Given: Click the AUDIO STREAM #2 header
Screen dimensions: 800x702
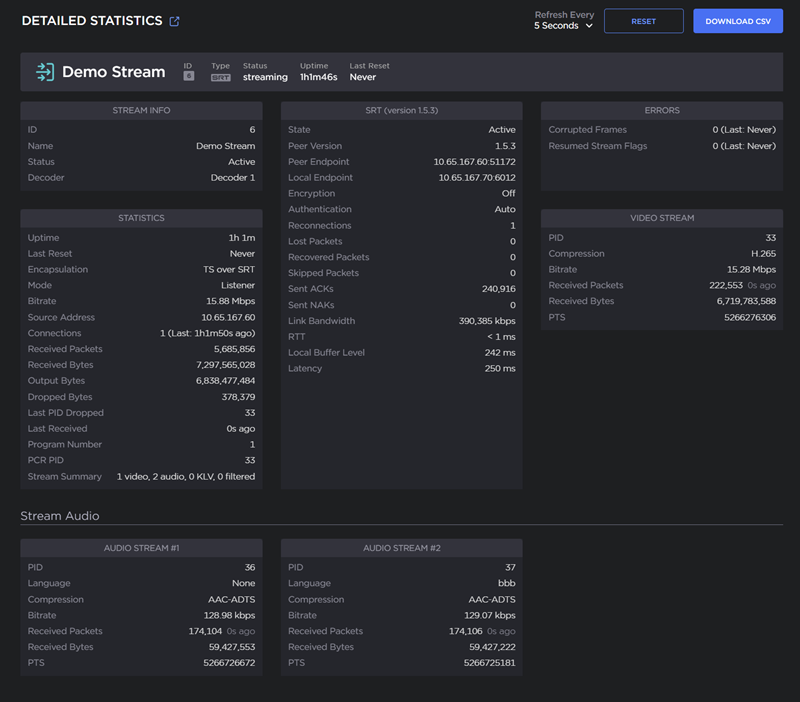Looking at the screenshot, I should [401, 548].
